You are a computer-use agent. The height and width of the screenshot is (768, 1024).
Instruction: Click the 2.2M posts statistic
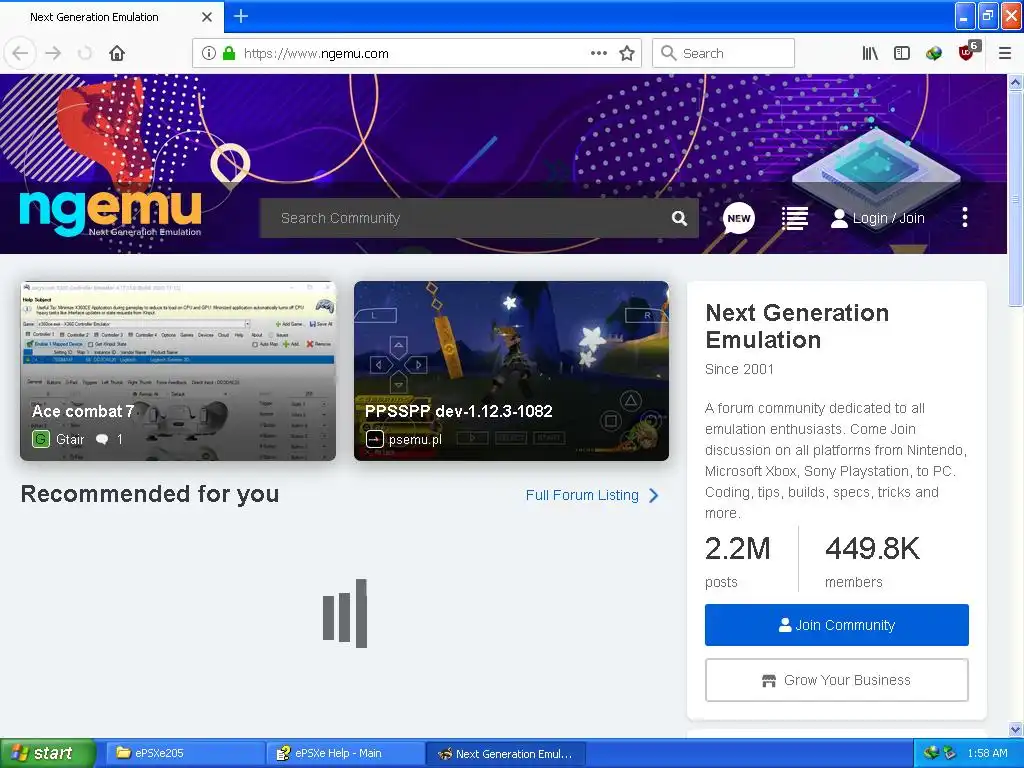coord(738,562)
